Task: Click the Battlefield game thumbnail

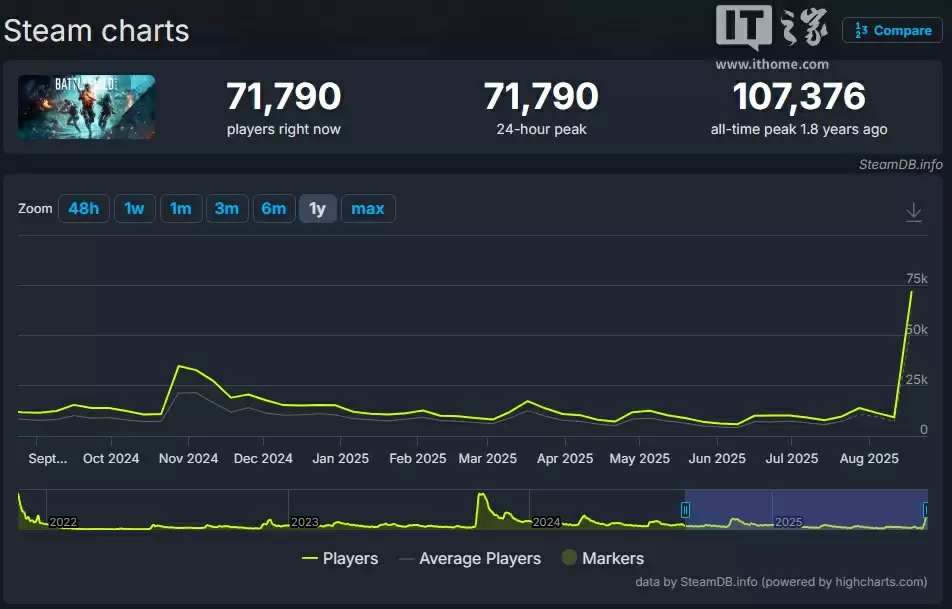Action: click(x=86, y=107)
